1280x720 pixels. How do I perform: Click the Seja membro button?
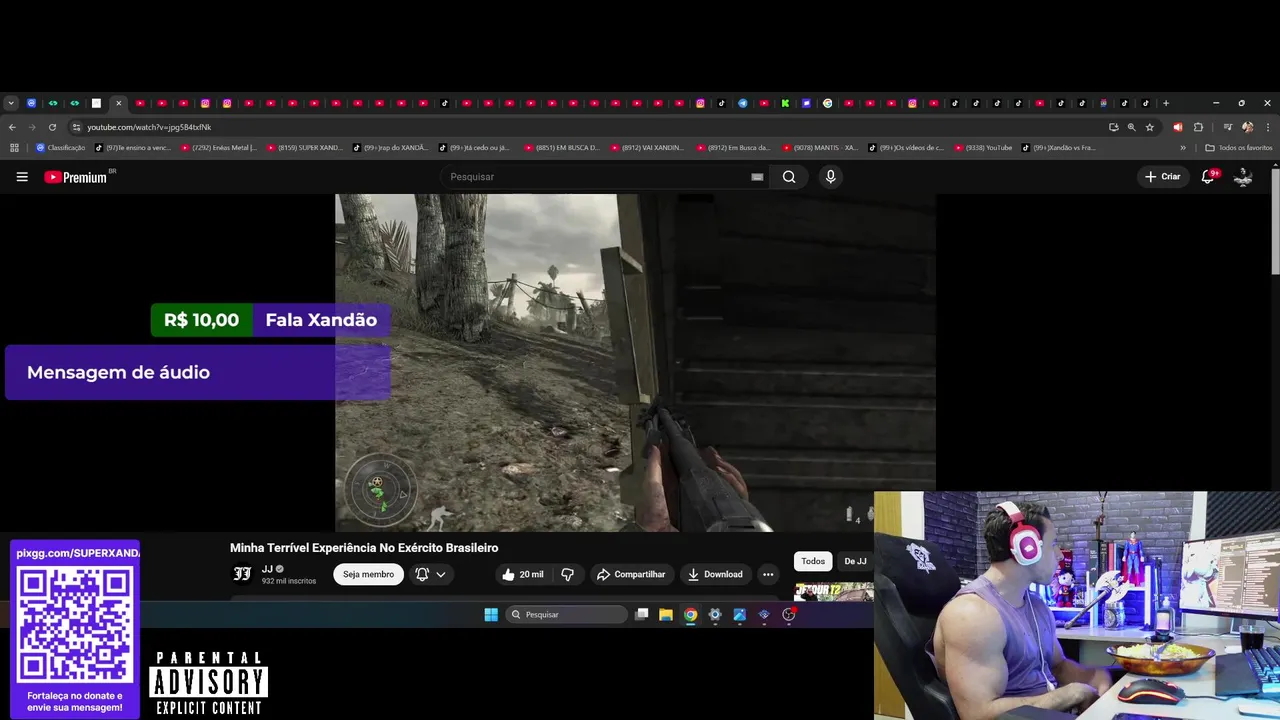click(x=368, y=574)
